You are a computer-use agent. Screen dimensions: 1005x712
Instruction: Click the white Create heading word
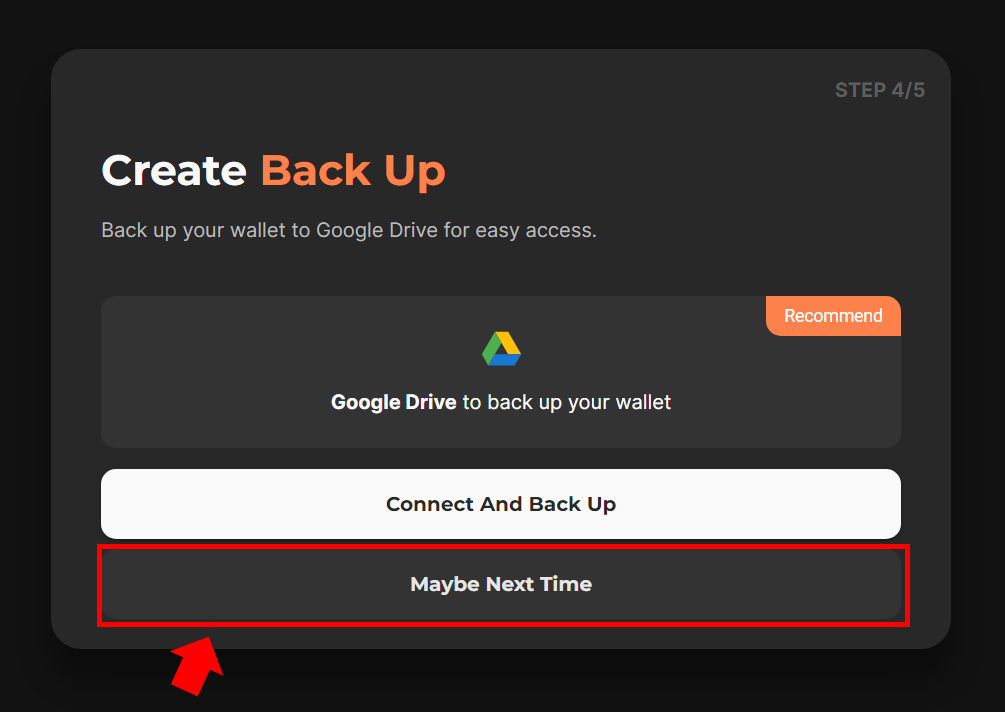tap(174, 171)
